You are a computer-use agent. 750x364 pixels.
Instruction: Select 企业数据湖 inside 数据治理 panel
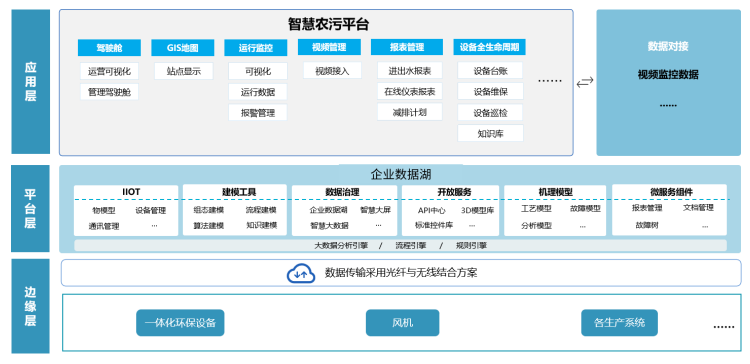click(329, 210)
